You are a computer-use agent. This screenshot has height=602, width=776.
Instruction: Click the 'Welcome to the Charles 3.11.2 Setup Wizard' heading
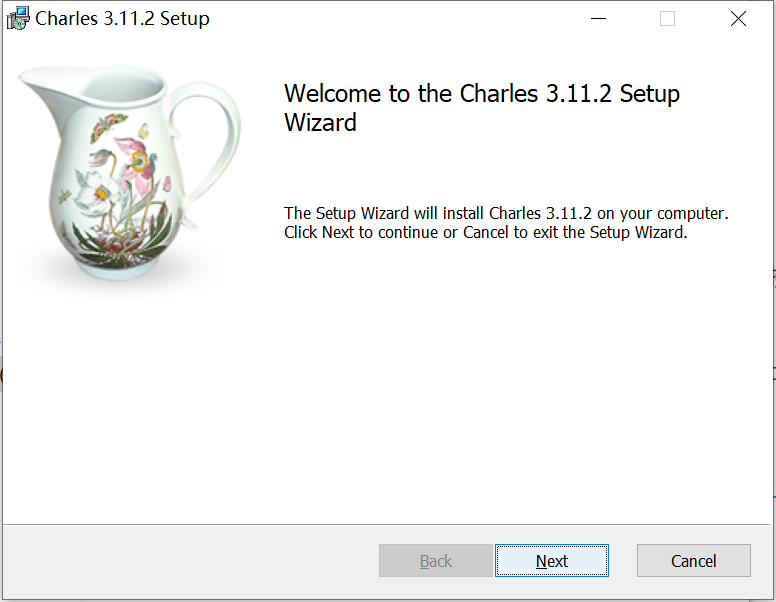coord(482,108)
